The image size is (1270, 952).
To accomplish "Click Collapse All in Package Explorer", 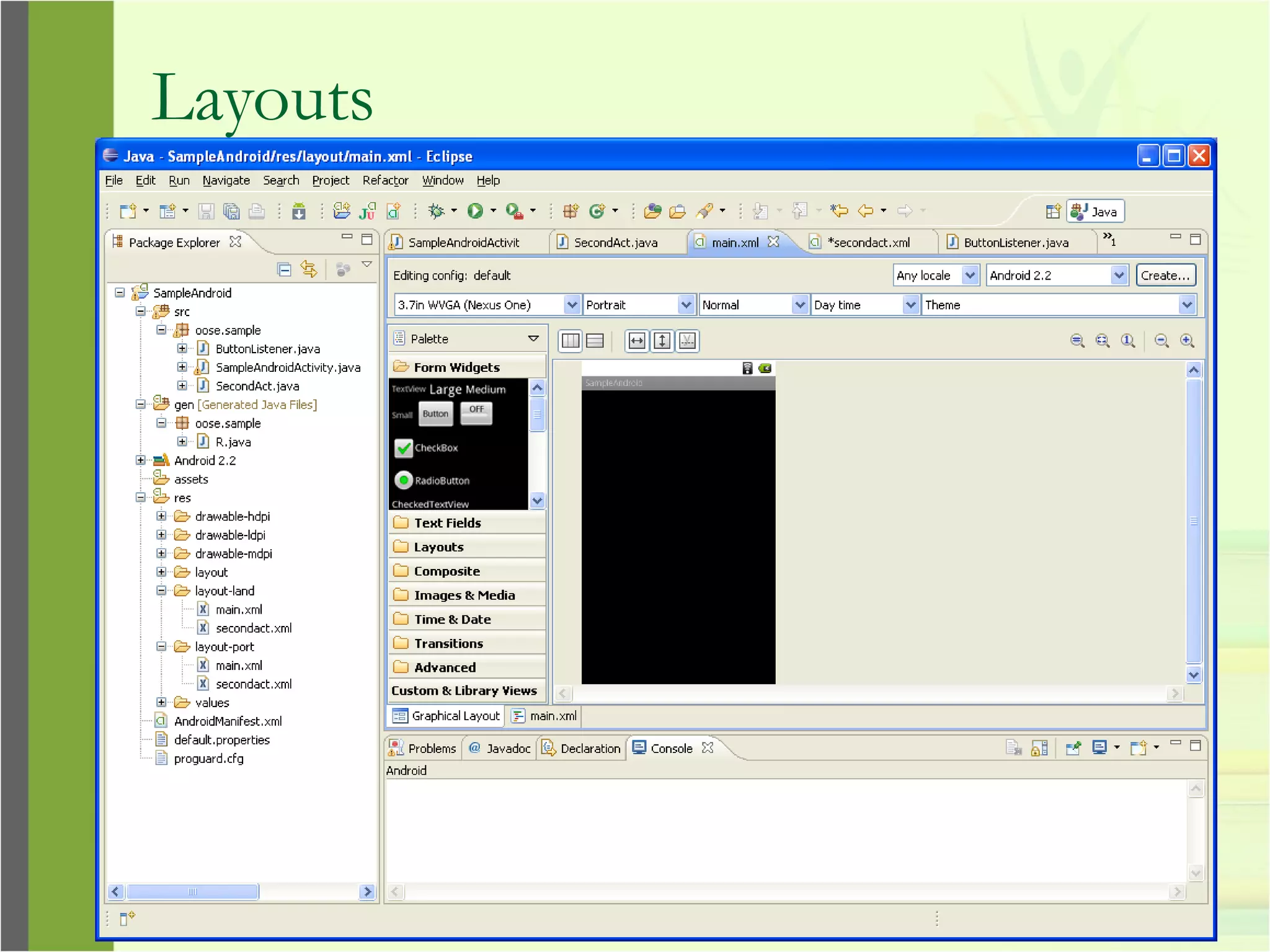I will pos(284,270).
